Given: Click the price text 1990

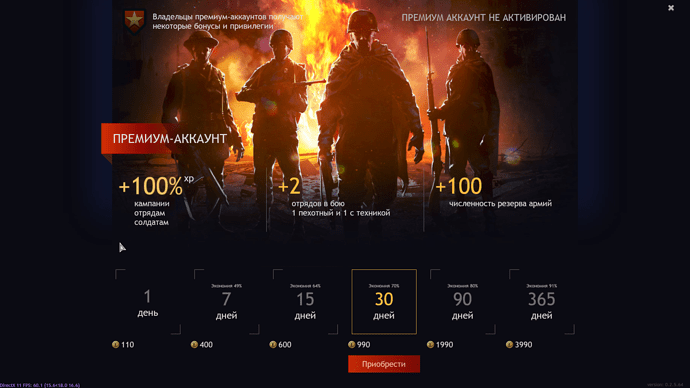Looking at the screenshot, I should (x=444, y=344).
